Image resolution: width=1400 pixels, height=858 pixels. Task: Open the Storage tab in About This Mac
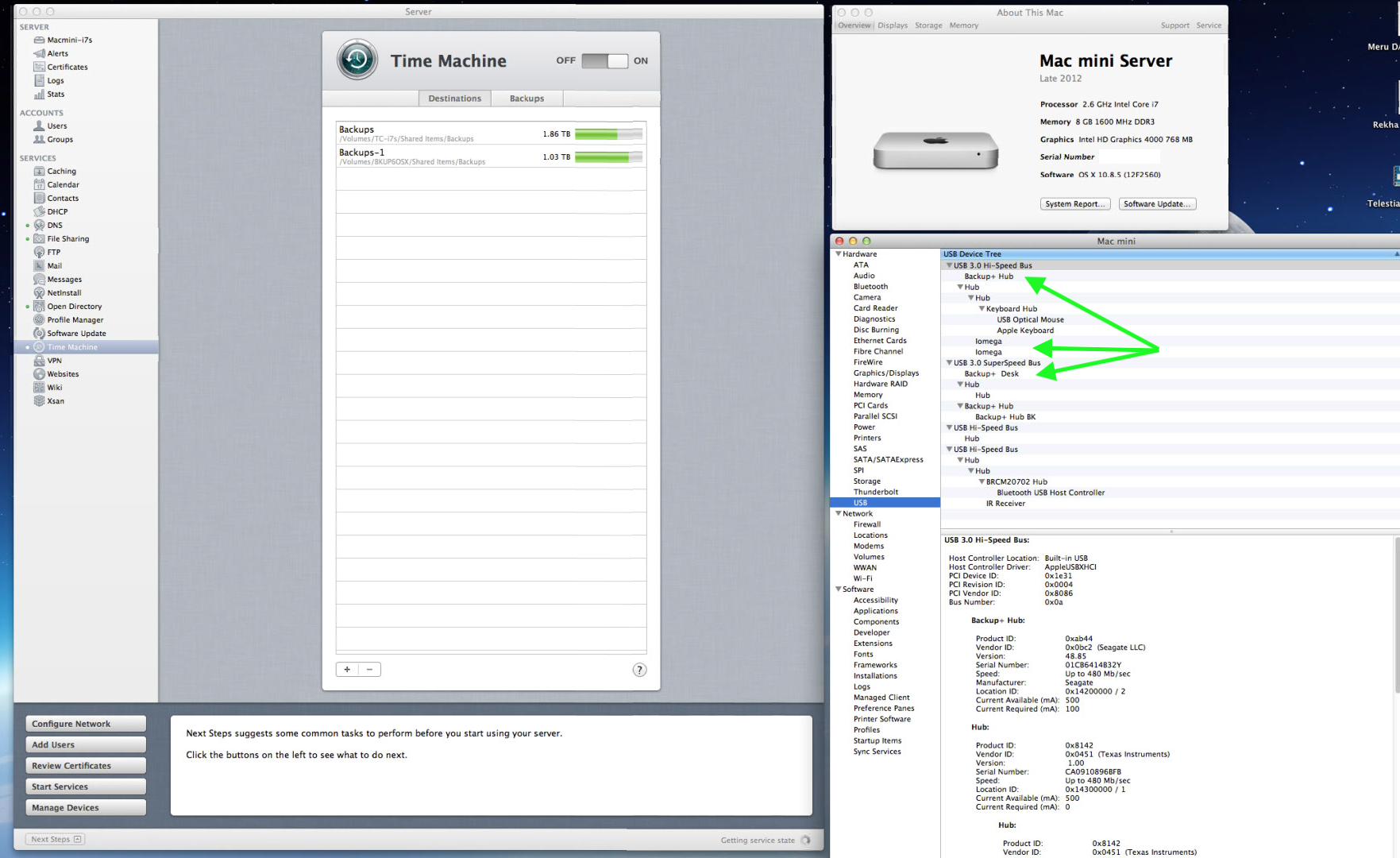tap(928, 25)
